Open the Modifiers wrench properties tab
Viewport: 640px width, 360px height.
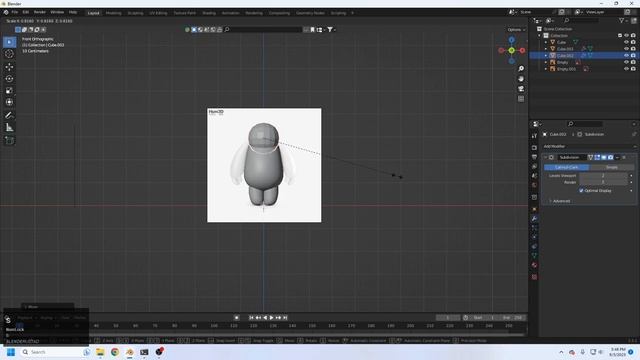click(534, 218)
